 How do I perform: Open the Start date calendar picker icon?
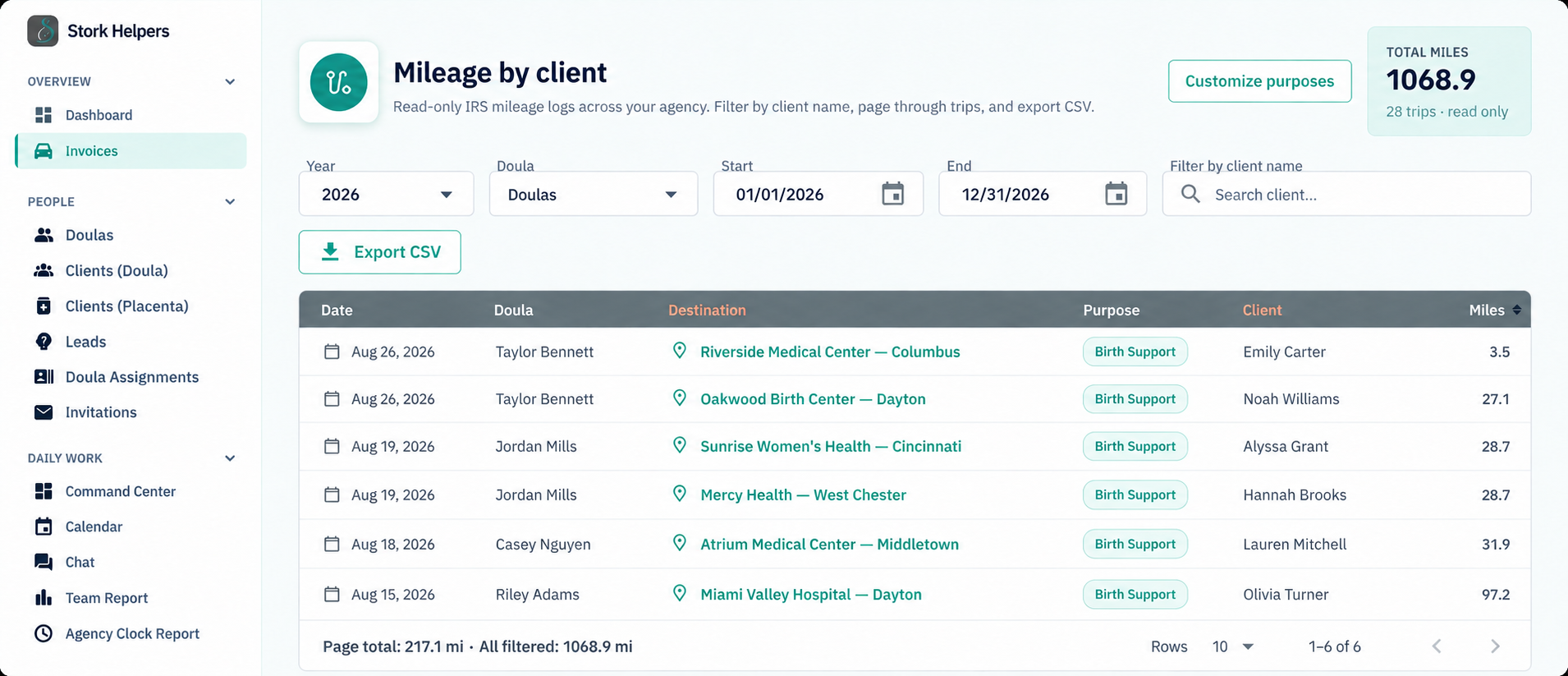click(892, 194)
